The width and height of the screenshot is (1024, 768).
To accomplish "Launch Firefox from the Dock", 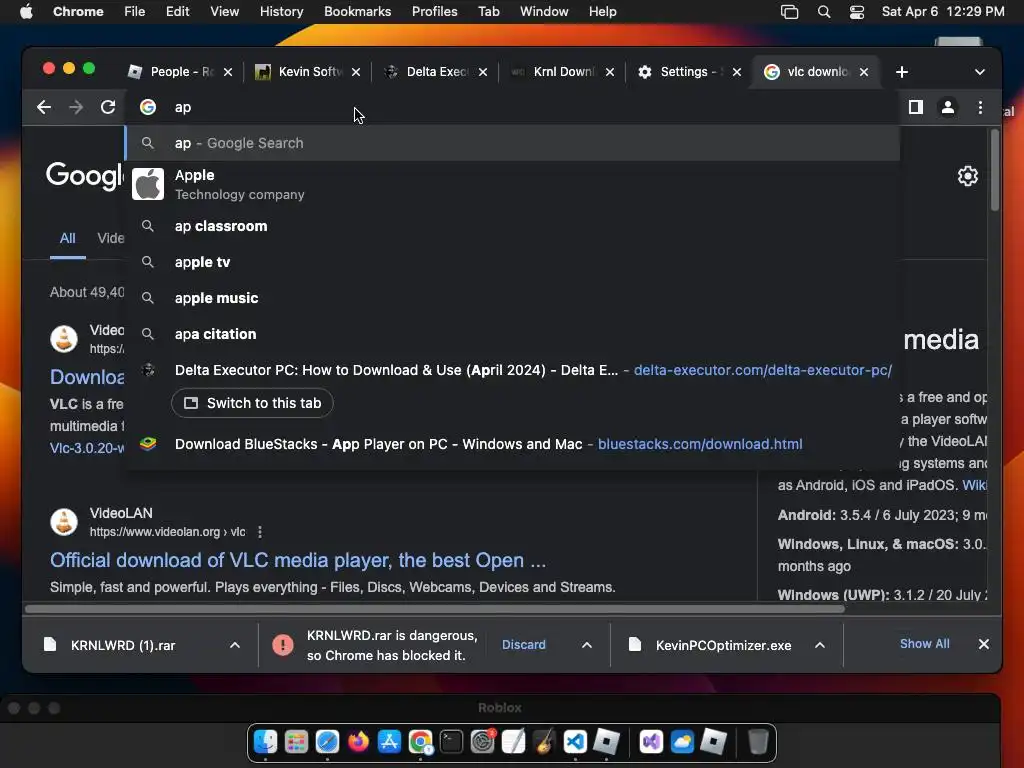I will click(x=358, y=742).
